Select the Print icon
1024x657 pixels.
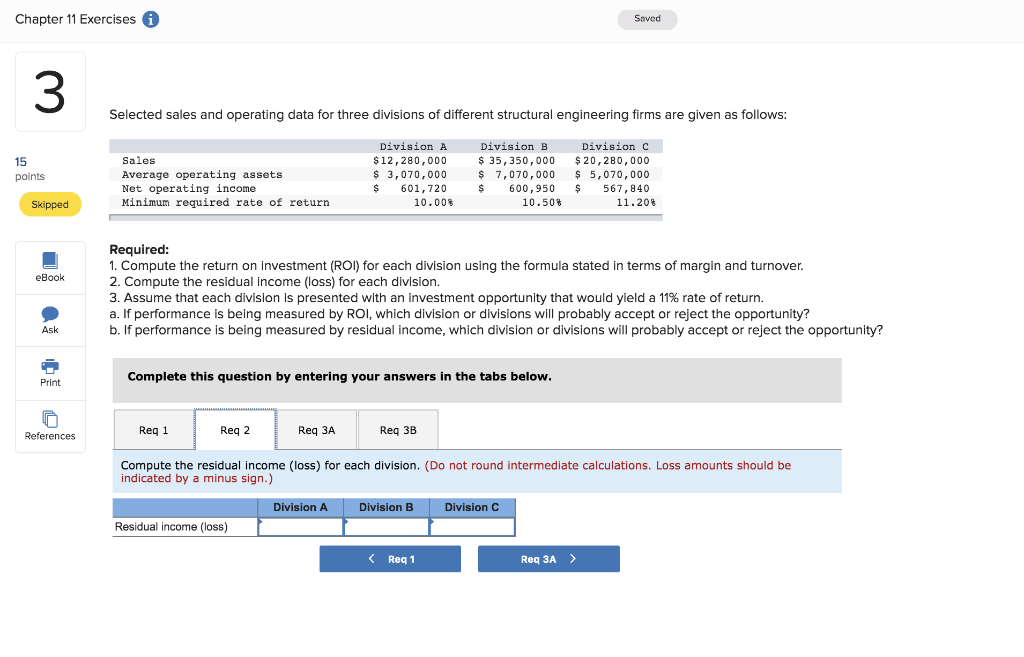[x=50, y=372]
